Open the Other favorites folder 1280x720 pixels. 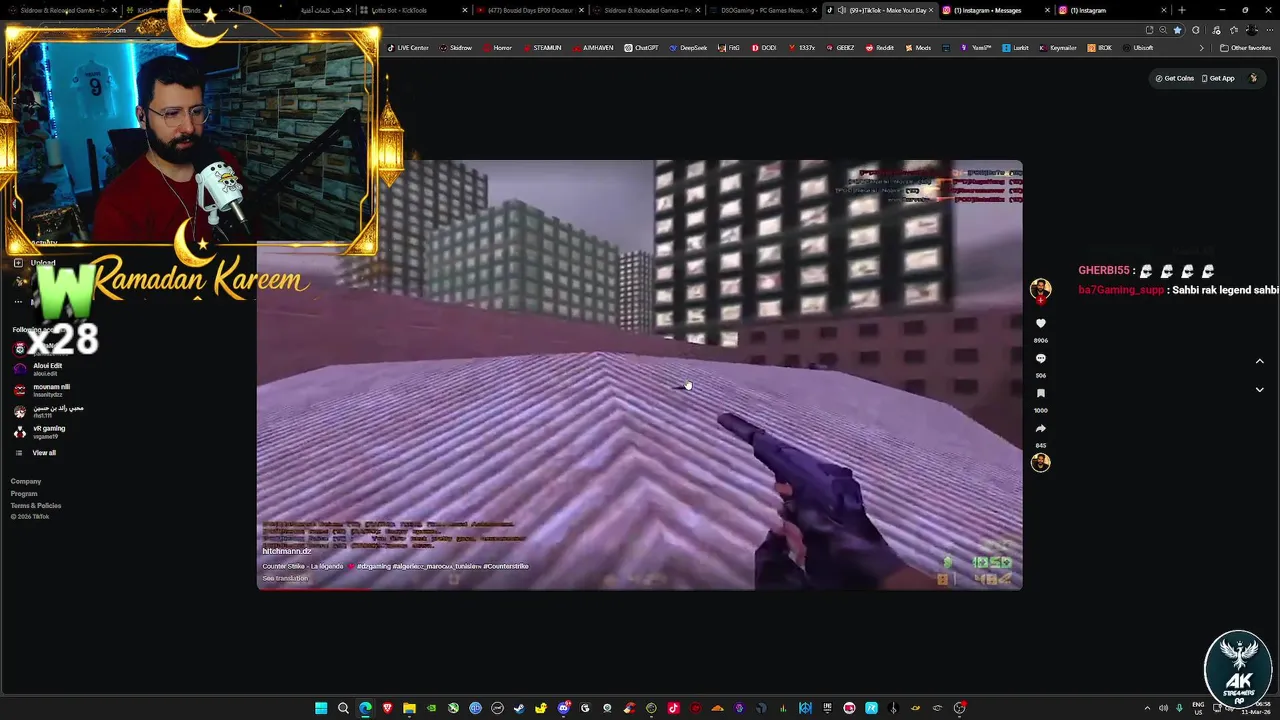tap(1246, 48)
